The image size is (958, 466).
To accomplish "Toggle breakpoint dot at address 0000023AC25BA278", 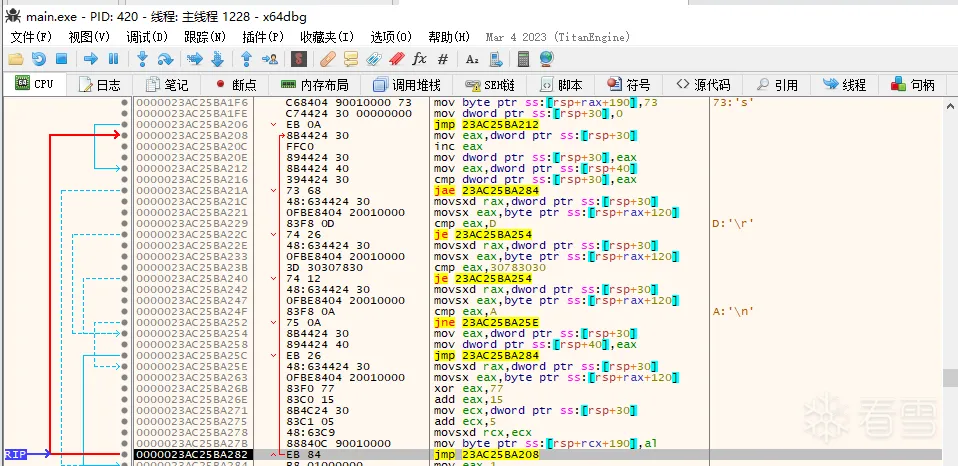I will click(125, 432).
